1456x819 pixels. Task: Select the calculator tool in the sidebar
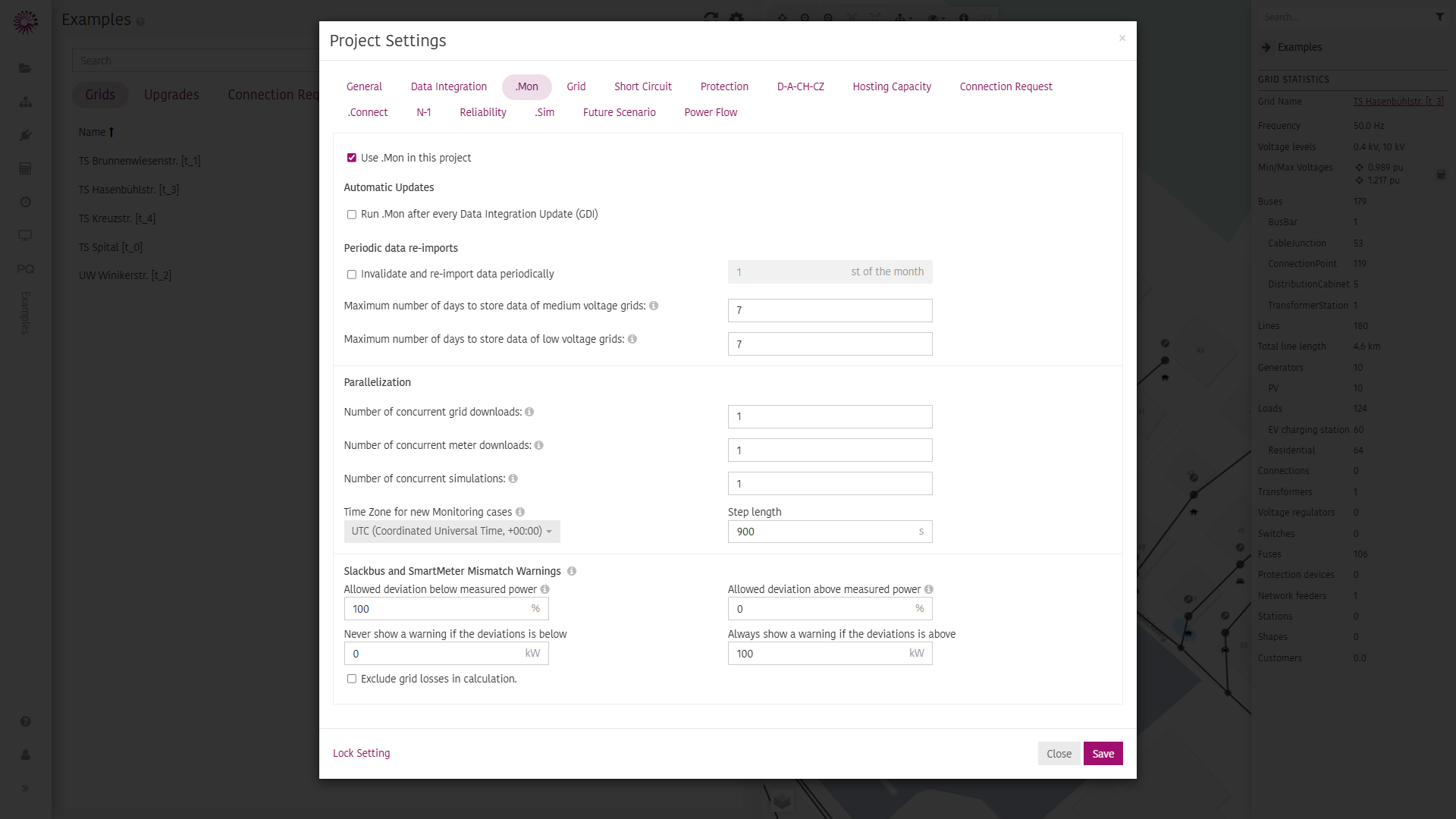25,168
